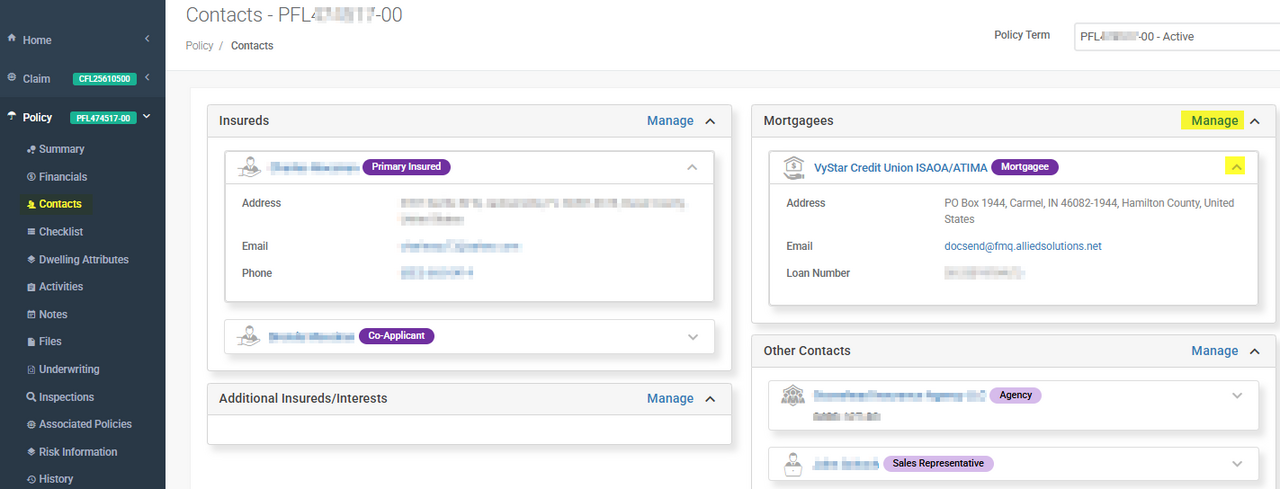Collapse the Primary Insured card
Viewport: 1280px width, 489px height.
point(692,167)
